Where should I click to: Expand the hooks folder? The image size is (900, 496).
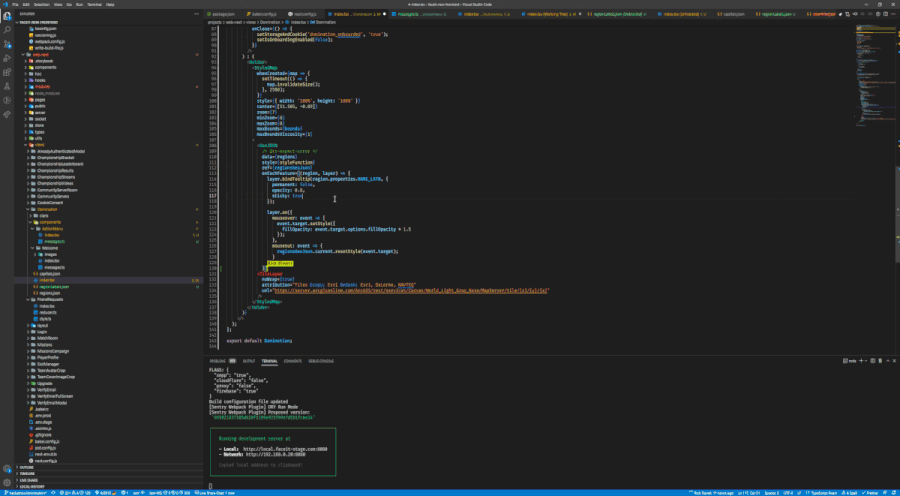pos(40,80)
